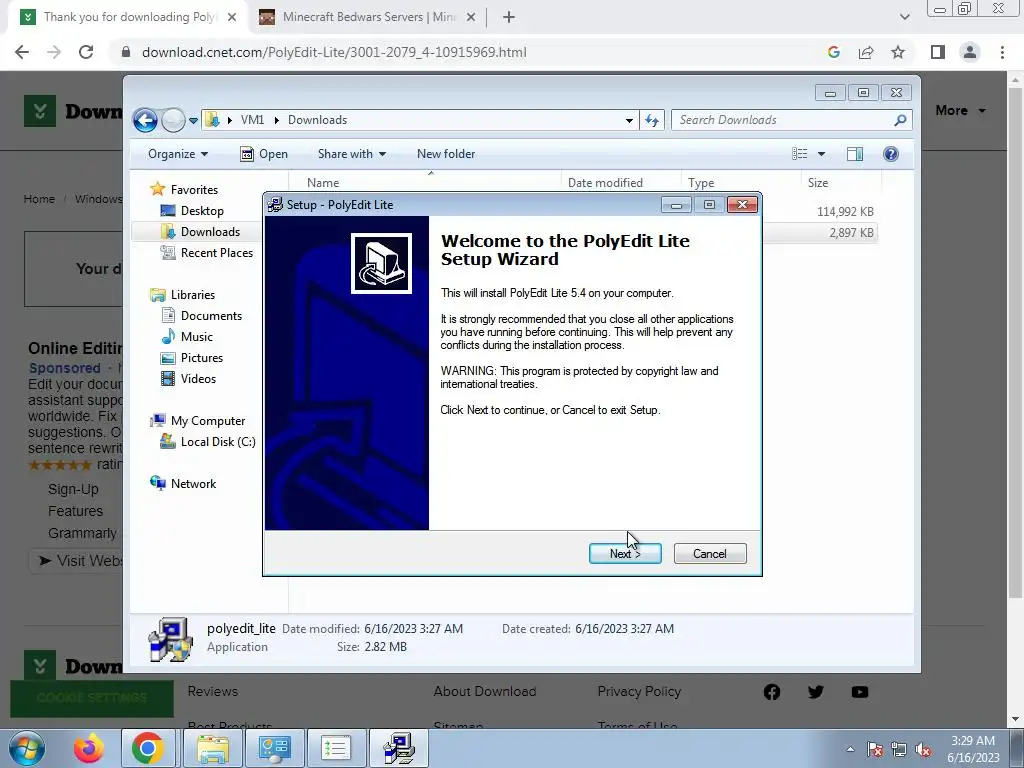Click the Google icon in address bar

point(834,52)
